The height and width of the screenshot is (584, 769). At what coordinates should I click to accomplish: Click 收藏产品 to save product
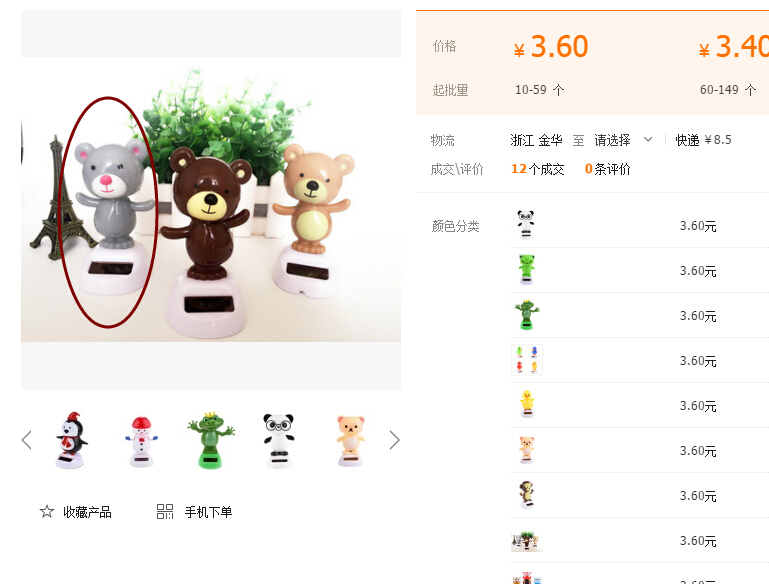pos(87,512)
